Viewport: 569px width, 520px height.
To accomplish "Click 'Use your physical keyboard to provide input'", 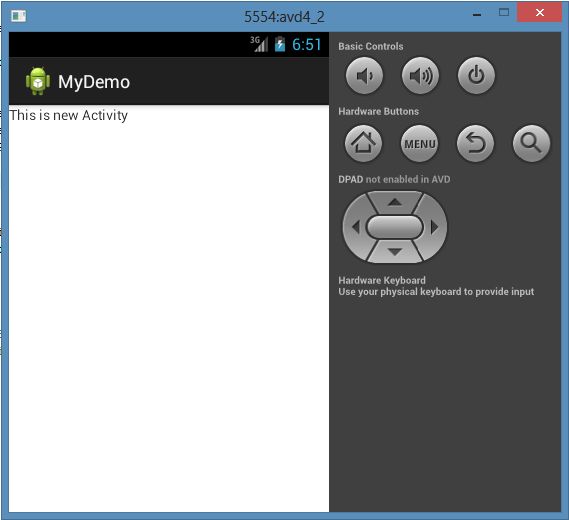I will [x=436, y=292].
